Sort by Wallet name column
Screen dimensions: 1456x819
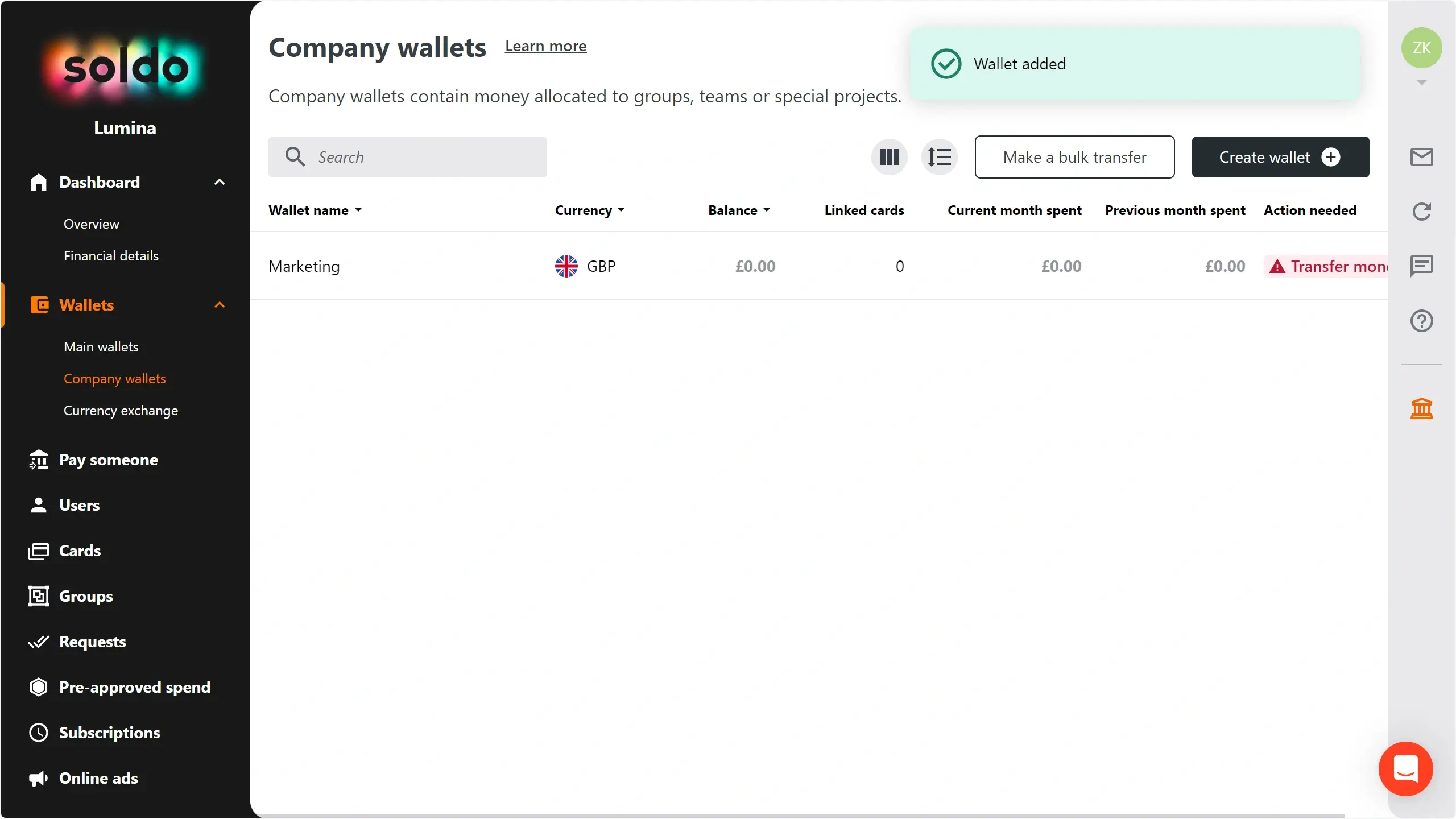[315, 210]
